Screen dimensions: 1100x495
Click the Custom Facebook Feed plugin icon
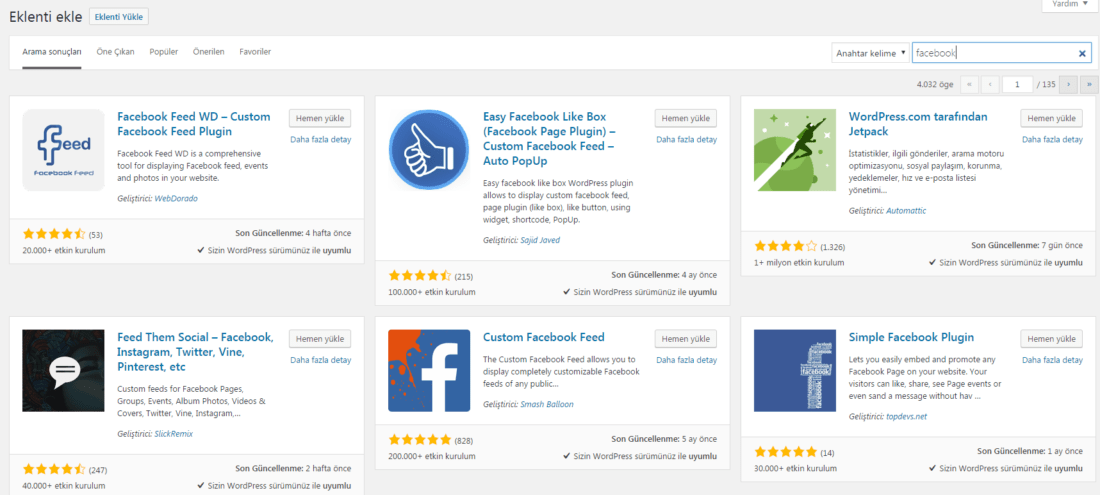pyautogui.click(x=429, y=371)
